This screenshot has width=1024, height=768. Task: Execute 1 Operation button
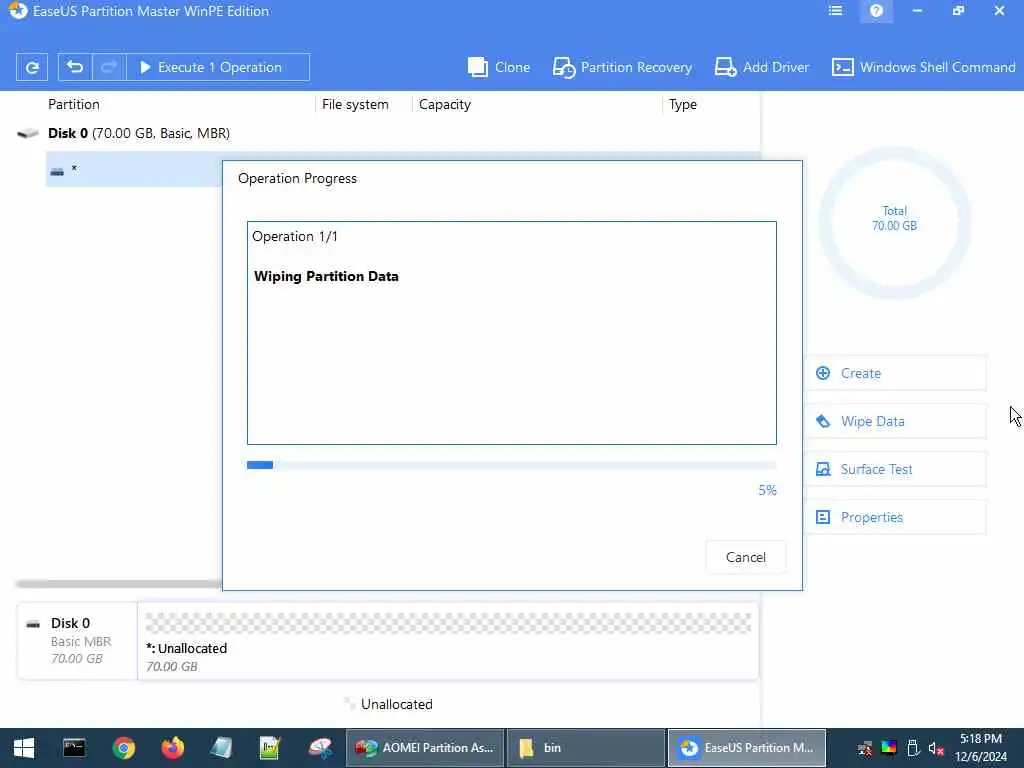pos(217,67)
